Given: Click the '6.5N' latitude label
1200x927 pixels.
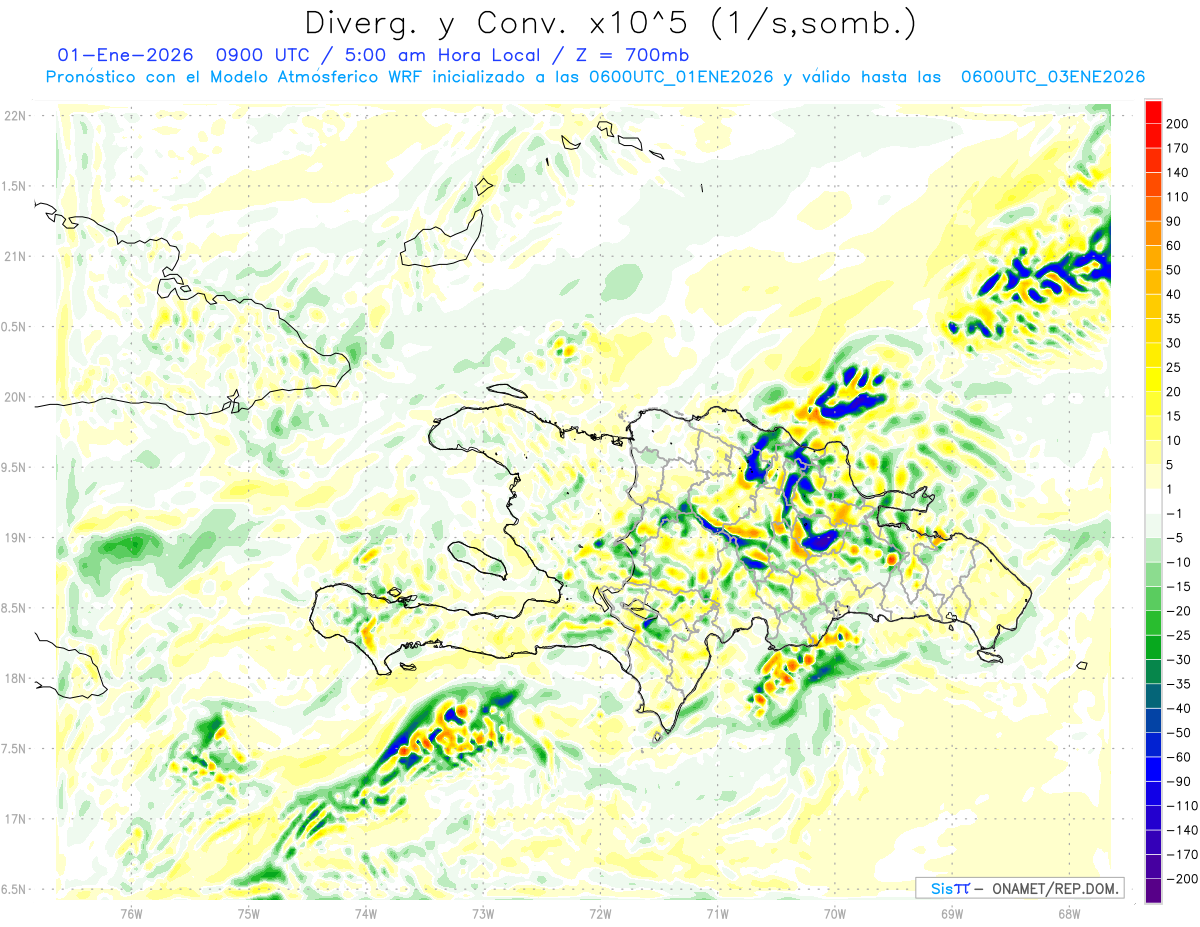Looking at the screenshot, I should 15,890.
